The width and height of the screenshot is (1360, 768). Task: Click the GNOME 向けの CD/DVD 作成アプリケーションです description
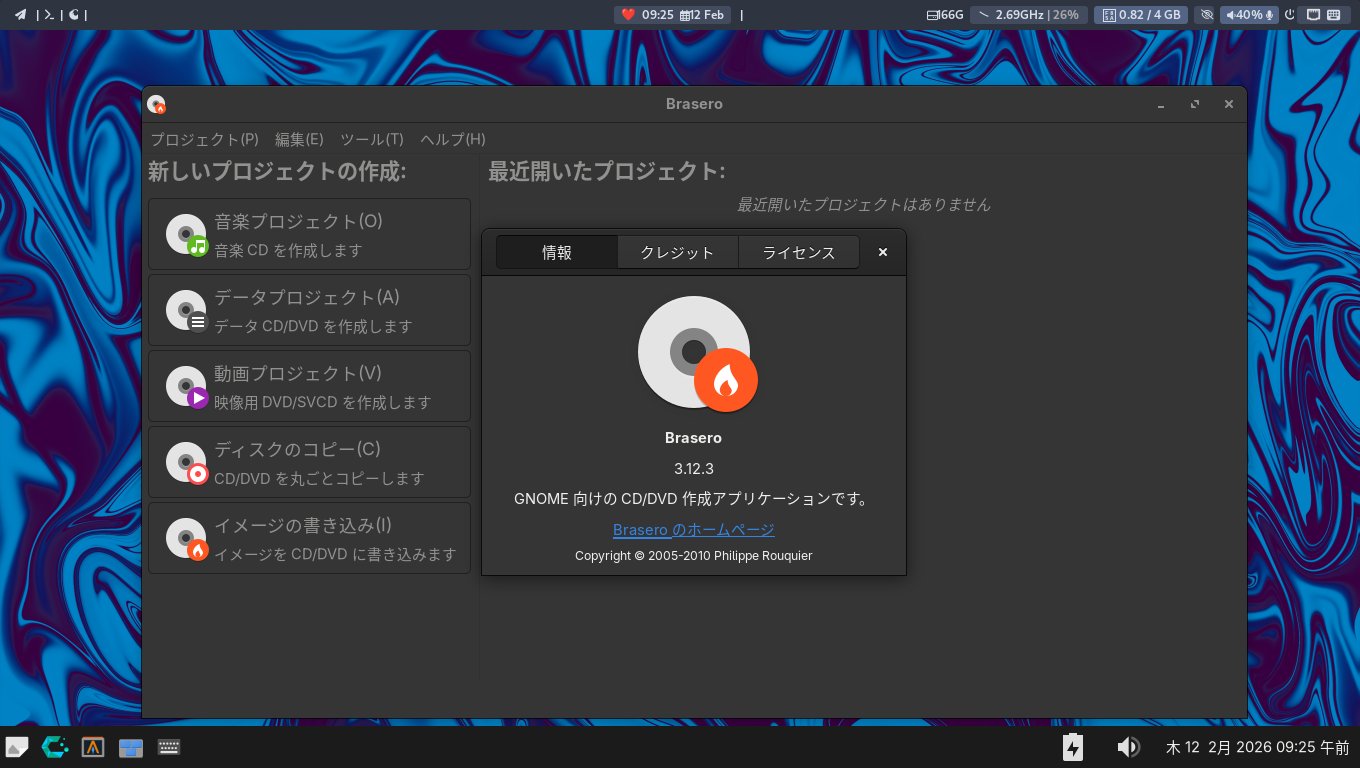[x=691, y=498]
